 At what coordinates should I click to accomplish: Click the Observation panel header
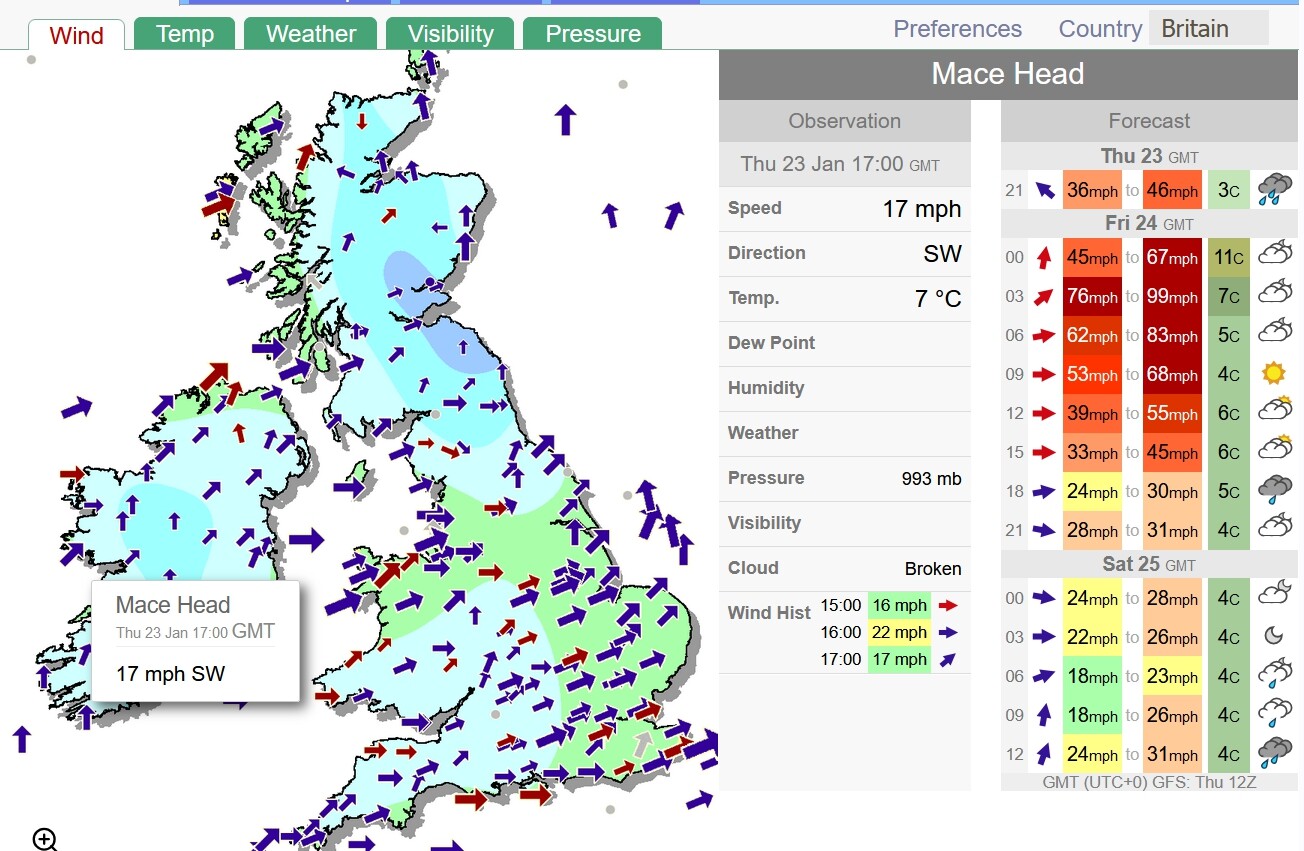[x=845, y=121]
